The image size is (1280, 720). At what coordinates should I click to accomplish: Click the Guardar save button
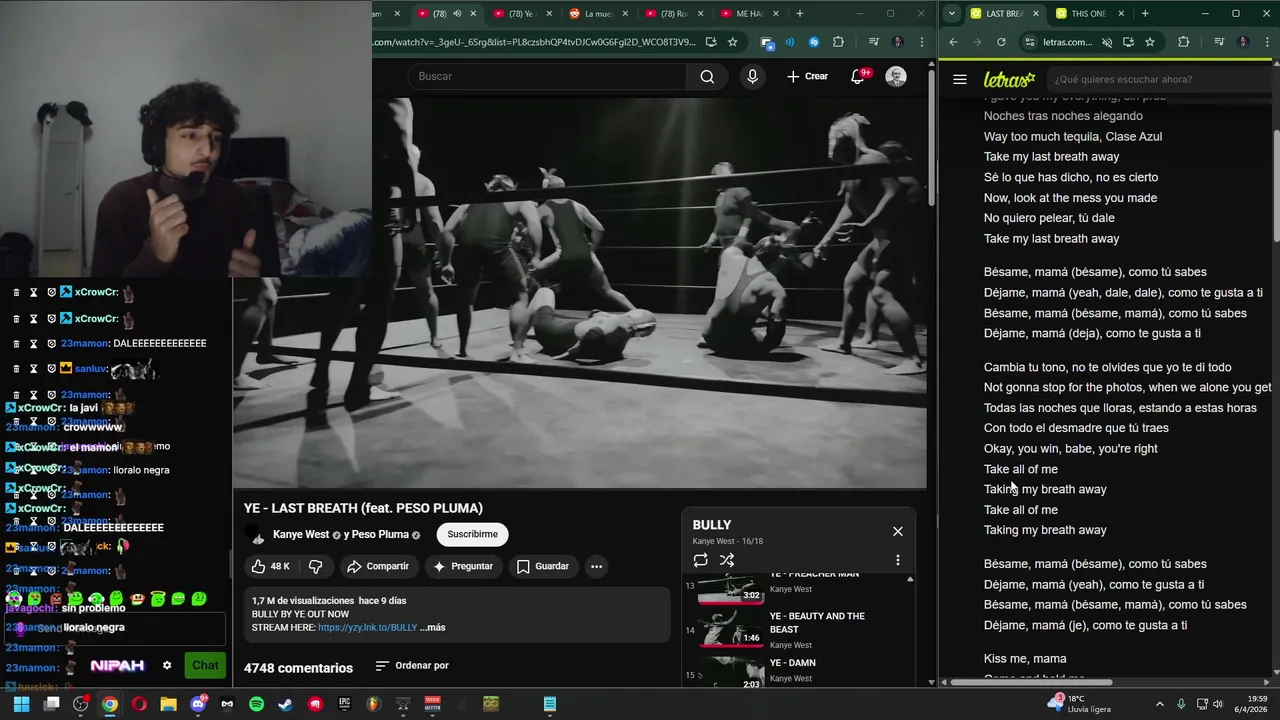(542, 566)
